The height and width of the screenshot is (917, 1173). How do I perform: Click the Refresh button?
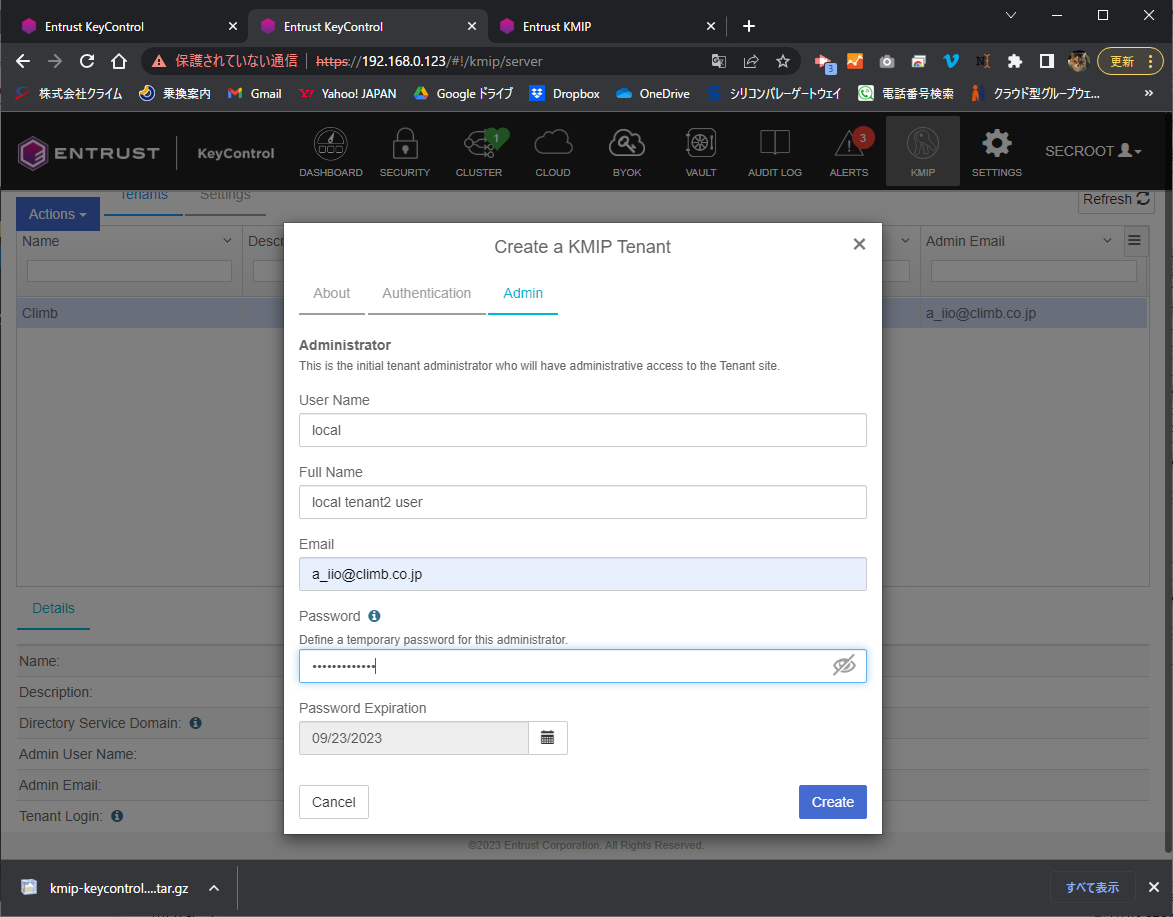point(1115,199)
